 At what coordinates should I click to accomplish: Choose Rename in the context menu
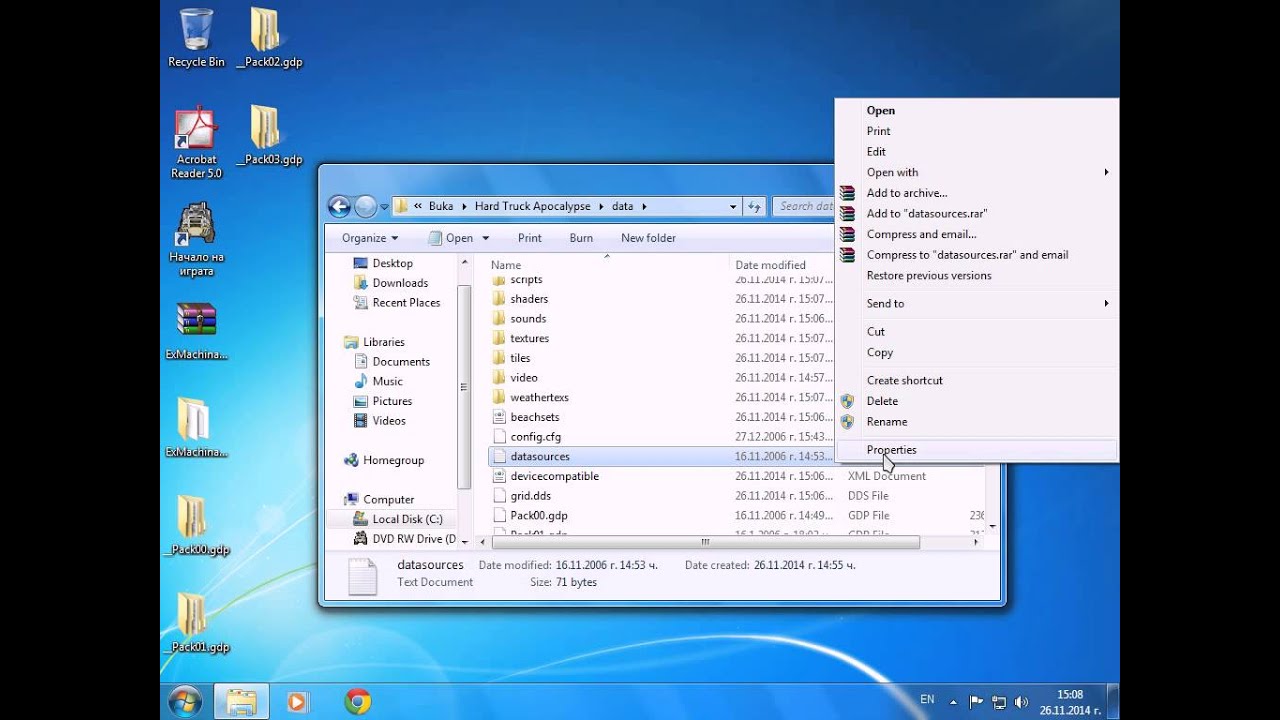977,422
